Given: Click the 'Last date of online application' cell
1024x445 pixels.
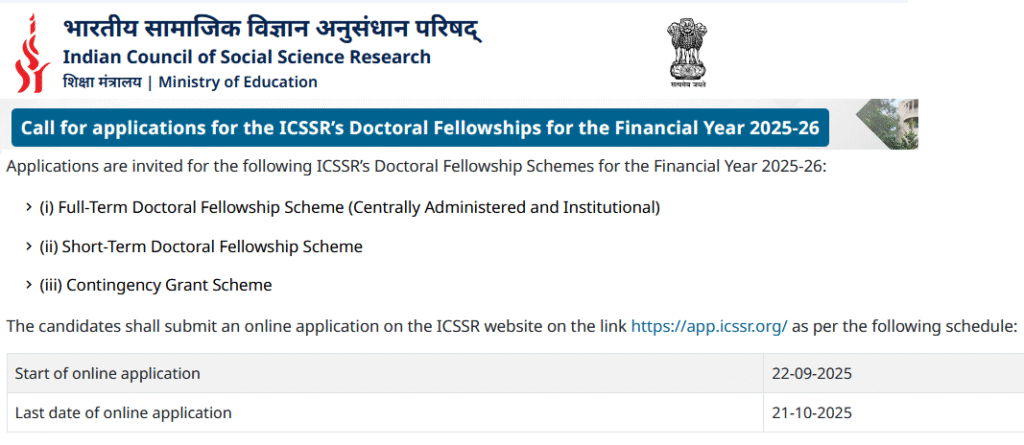Looking at the screenshot, I should 124,413.
